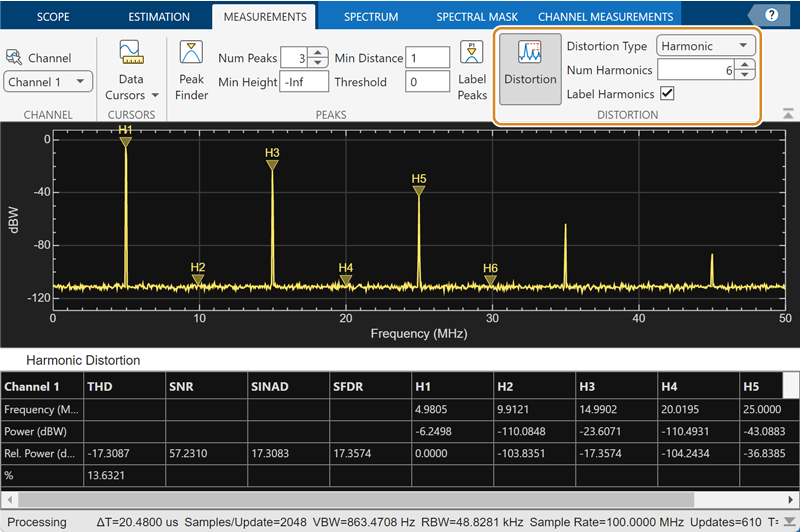
Task: Click the Num Harmonics input field
Action: [695, 70]
